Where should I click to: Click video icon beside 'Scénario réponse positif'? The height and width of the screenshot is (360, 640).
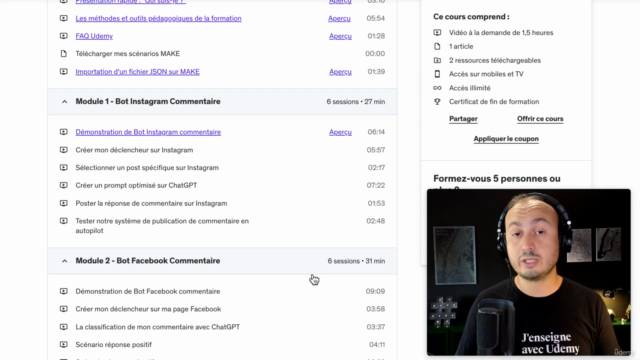(x=64, y=344)
